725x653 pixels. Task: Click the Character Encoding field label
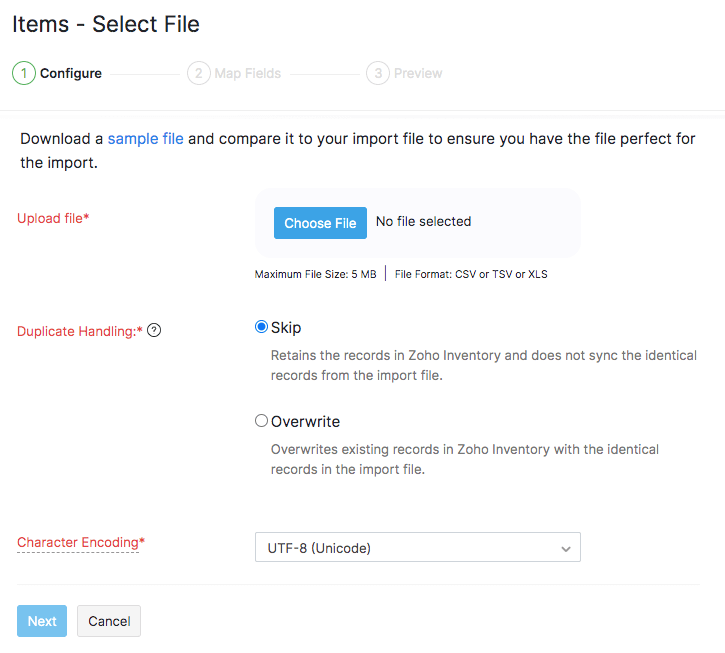click(x=80, y=542)
